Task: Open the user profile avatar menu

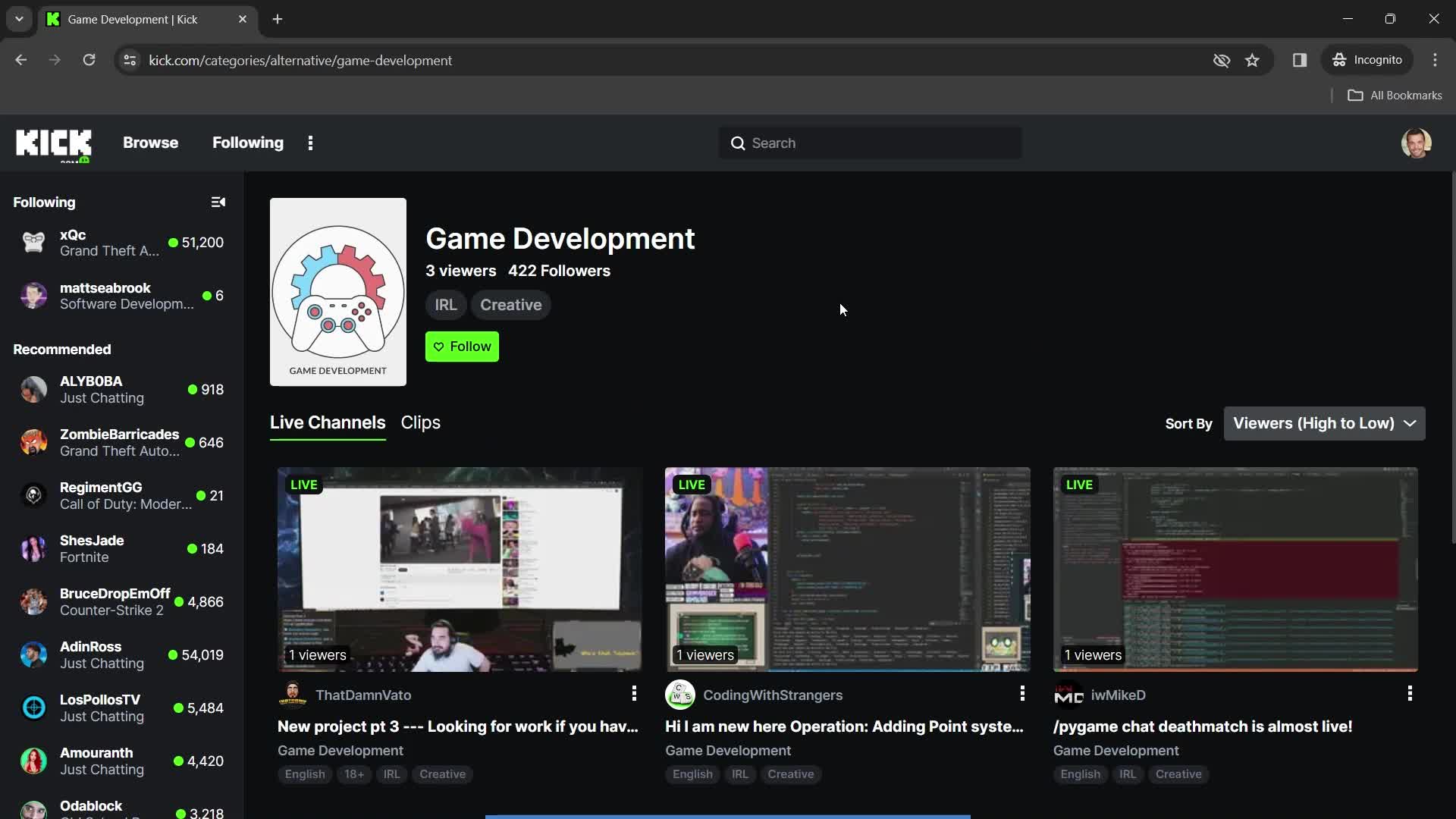Action: point(1416,143)
